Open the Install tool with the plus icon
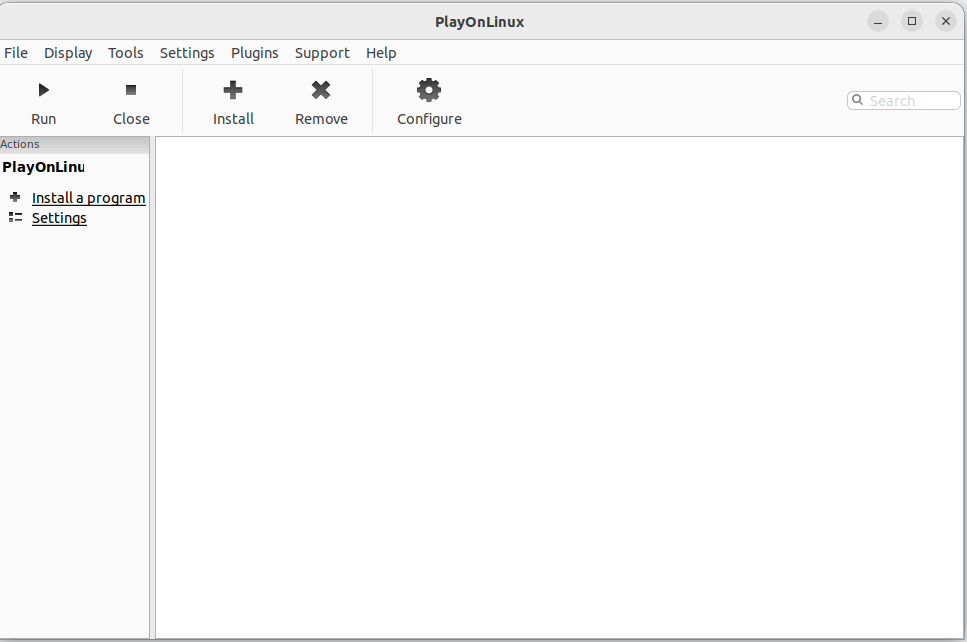Viewport: 967px width, 642px height. (x=232, y=89)
